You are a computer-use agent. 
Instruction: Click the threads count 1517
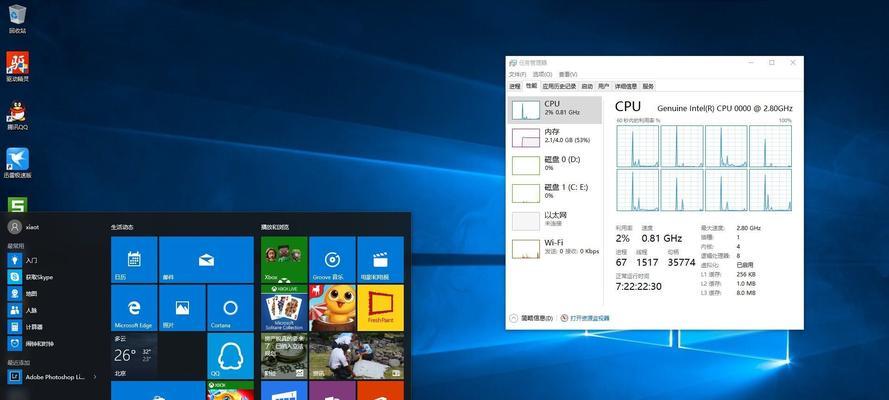647,262
